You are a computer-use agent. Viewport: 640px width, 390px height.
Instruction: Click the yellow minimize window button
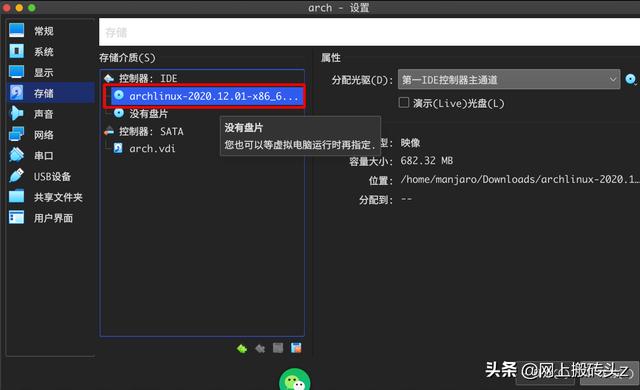point(19,8)
